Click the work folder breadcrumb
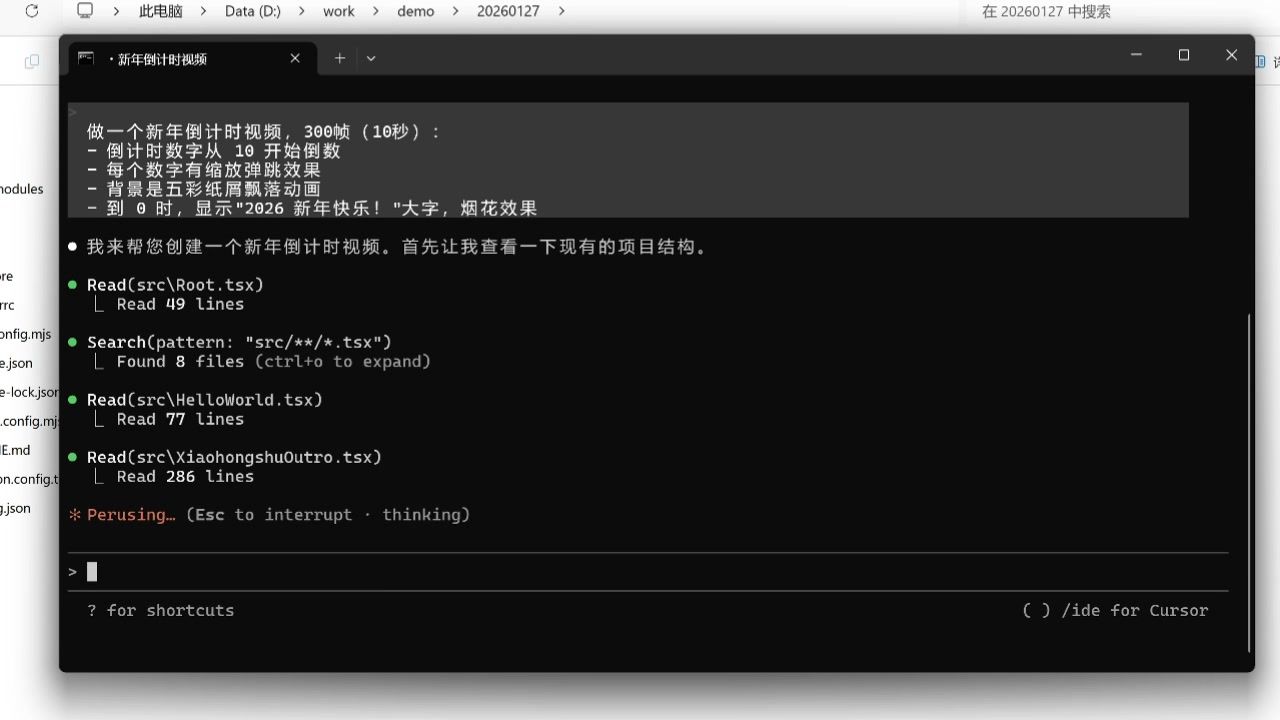This screenshot has width=1280, height=720. click(338, 11)
